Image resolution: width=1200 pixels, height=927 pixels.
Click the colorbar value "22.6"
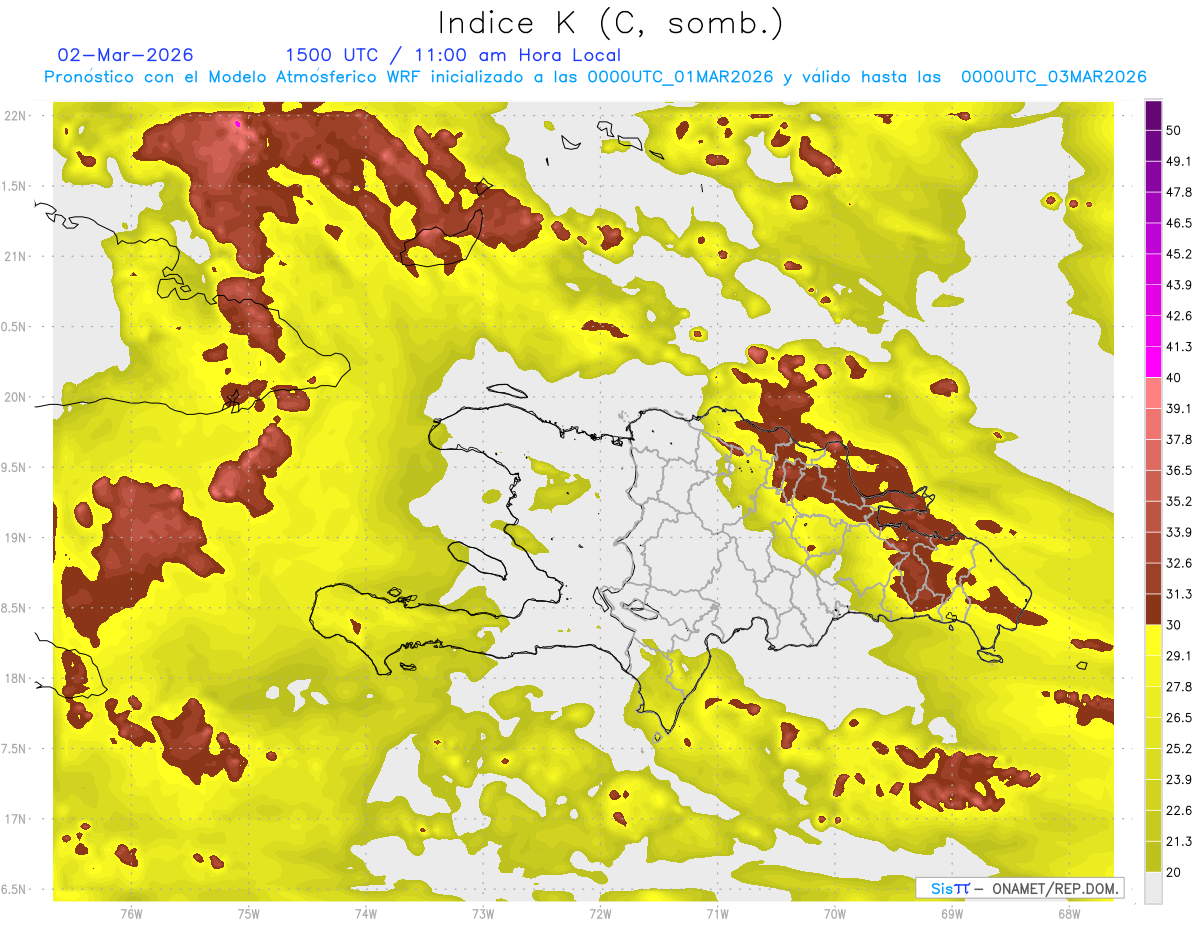pyautogui.click(x=1179, y=810)
